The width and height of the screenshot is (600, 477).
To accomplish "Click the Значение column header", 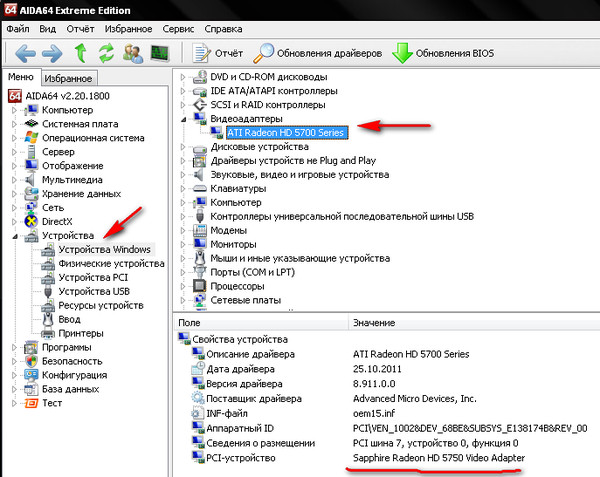I will pyautogui.click(x=474, y=323).
